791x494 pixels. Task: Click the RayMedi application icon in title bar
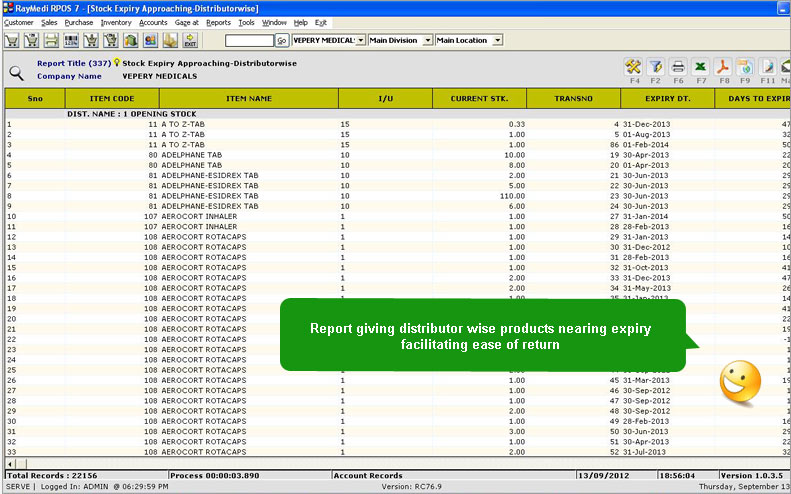pyautogui.click(x=8, y=8)
